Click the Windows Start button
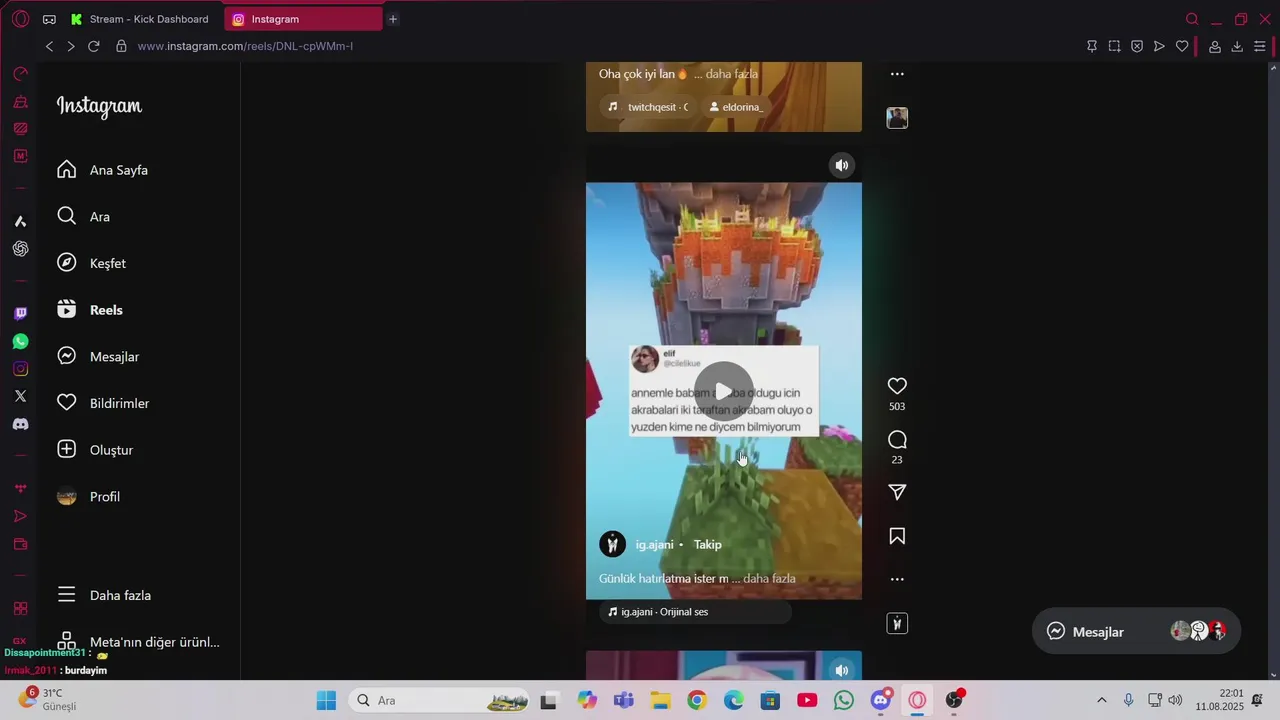1280x720 pixels. pos(326,700)
